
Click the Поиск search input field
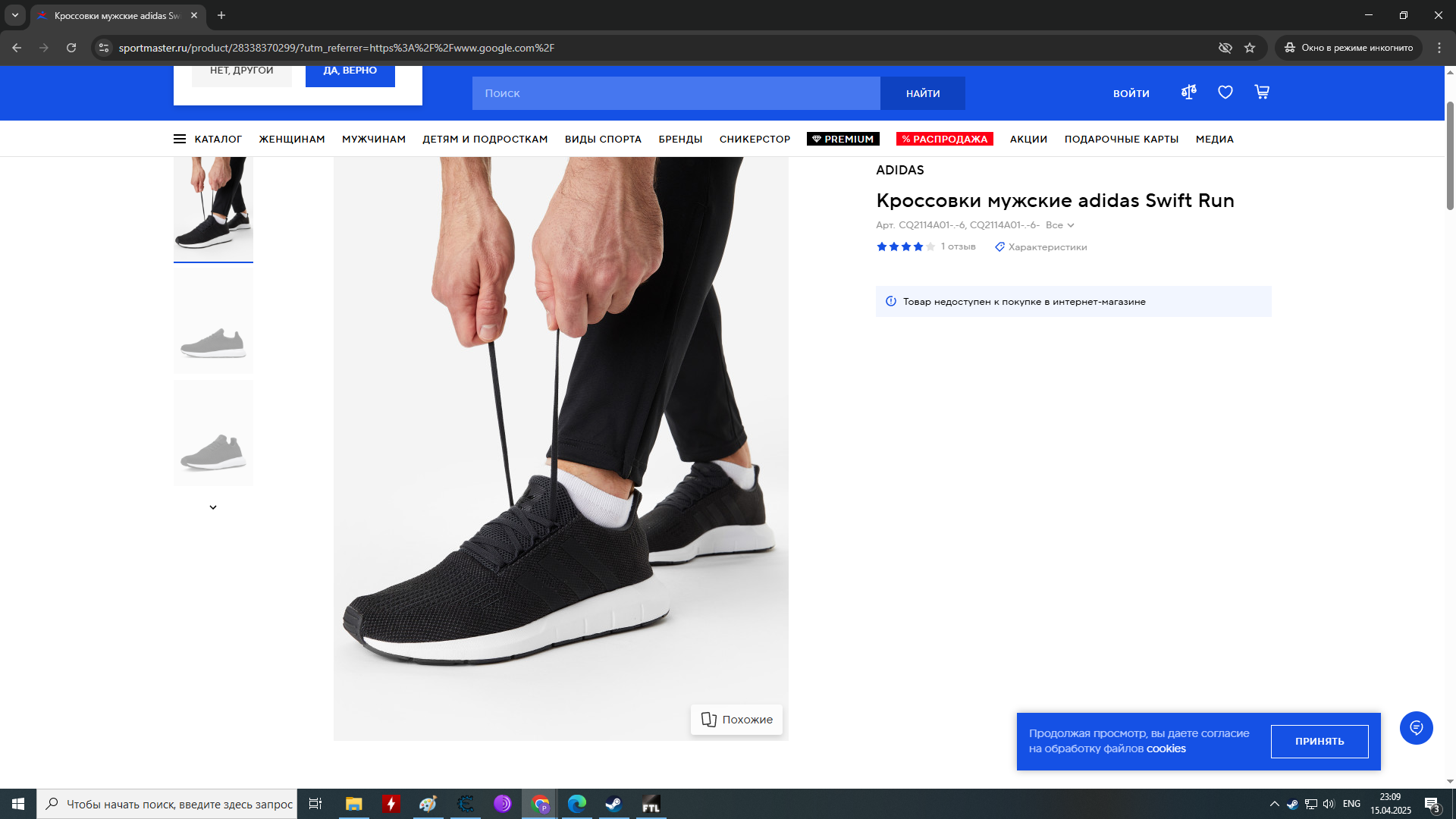tap(675, 93)
